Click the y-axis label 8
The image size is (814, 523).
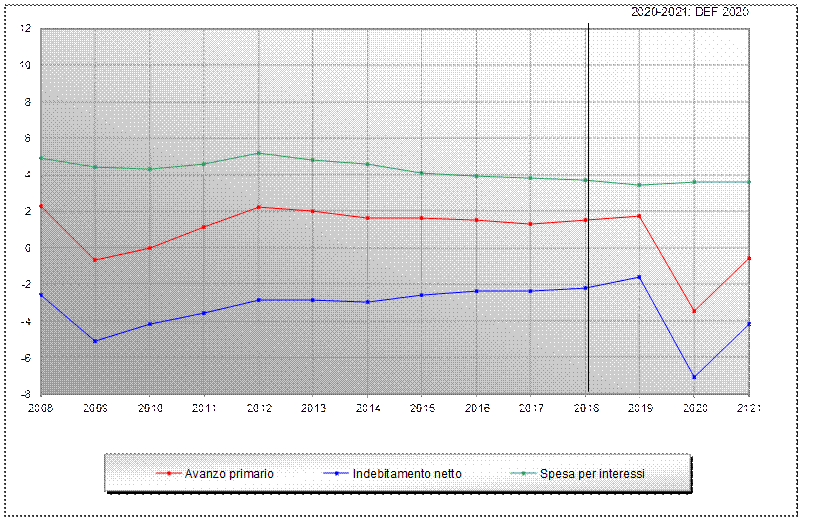click(x=28, y=102)
